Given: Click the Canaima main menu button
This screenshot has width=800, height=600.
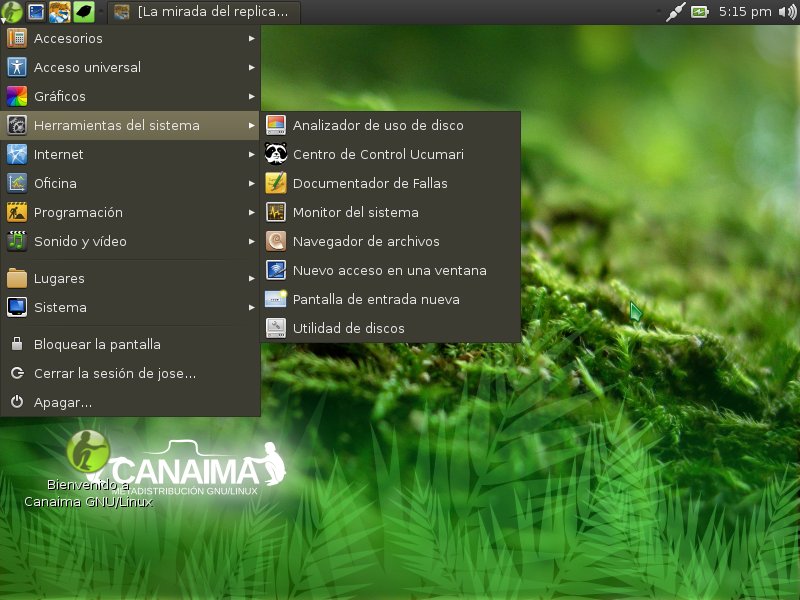Looking at the screenshot, I should [12, 12].
